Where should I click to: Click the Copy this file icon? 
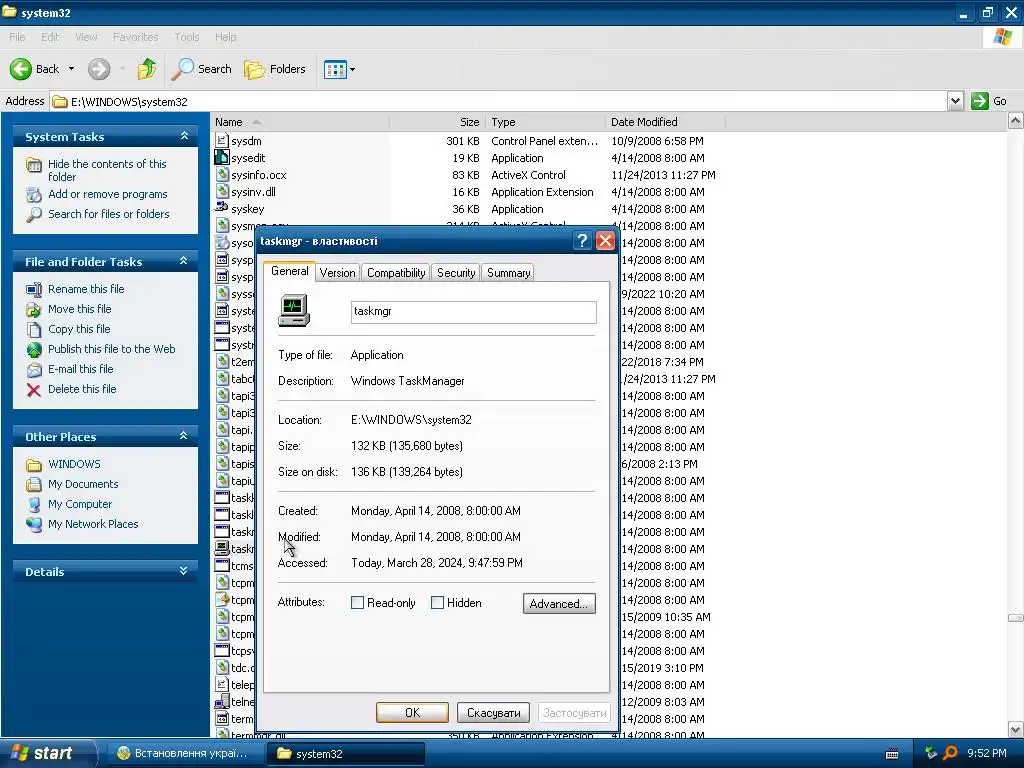pyautogui.click(x=34, y=330)
